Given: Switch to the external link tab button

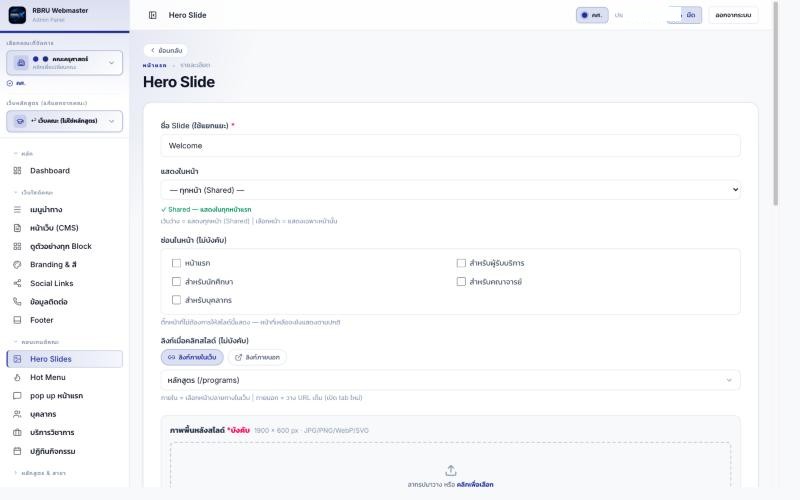Looking at the screenshot, I should pyautogui.click(x=257, y=357).
